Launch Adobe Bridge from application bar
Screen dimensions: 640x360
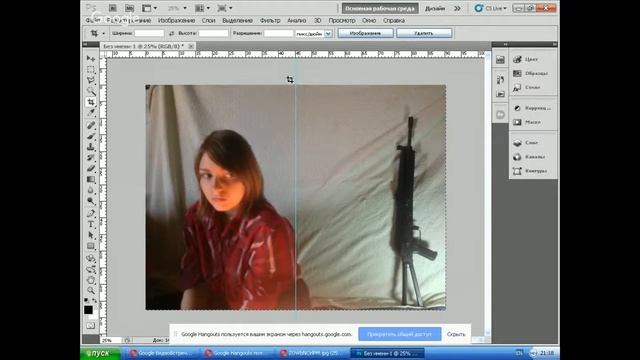(x=113, y=8)
